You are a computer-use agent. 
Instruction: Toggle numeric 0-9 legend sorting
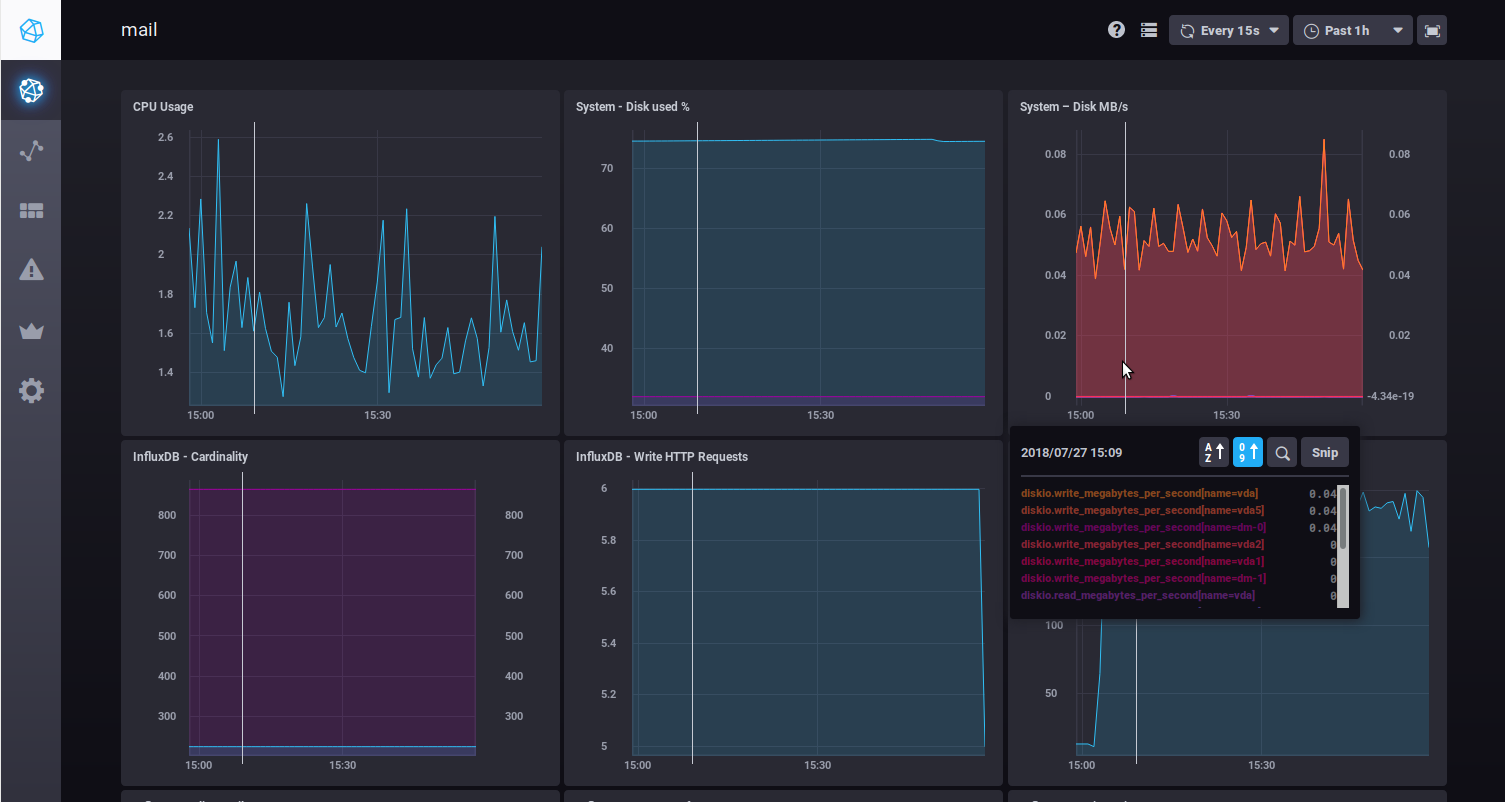coord(1247,453)
